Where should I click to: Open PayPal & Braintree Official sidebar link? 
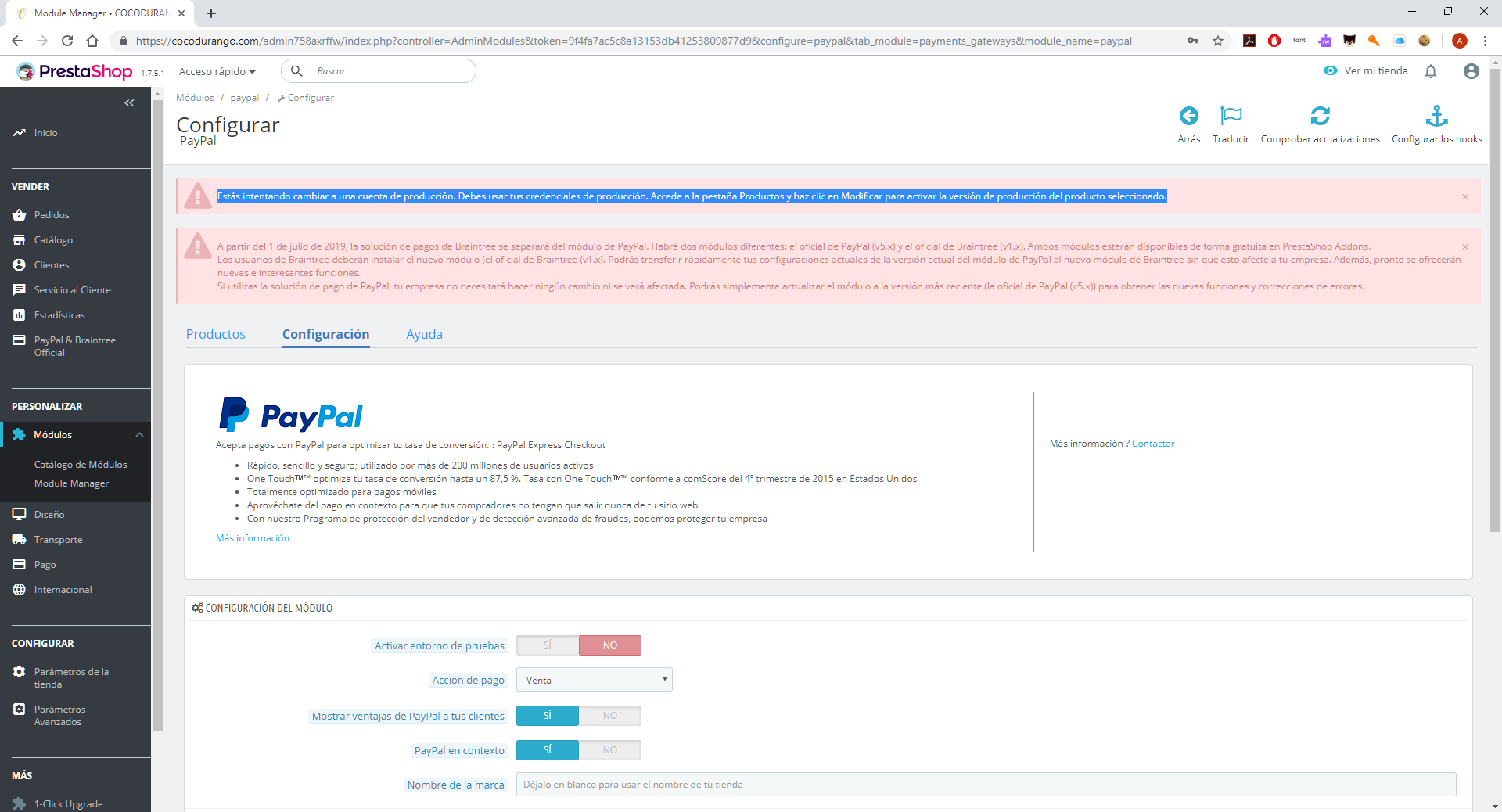[74, 346]
